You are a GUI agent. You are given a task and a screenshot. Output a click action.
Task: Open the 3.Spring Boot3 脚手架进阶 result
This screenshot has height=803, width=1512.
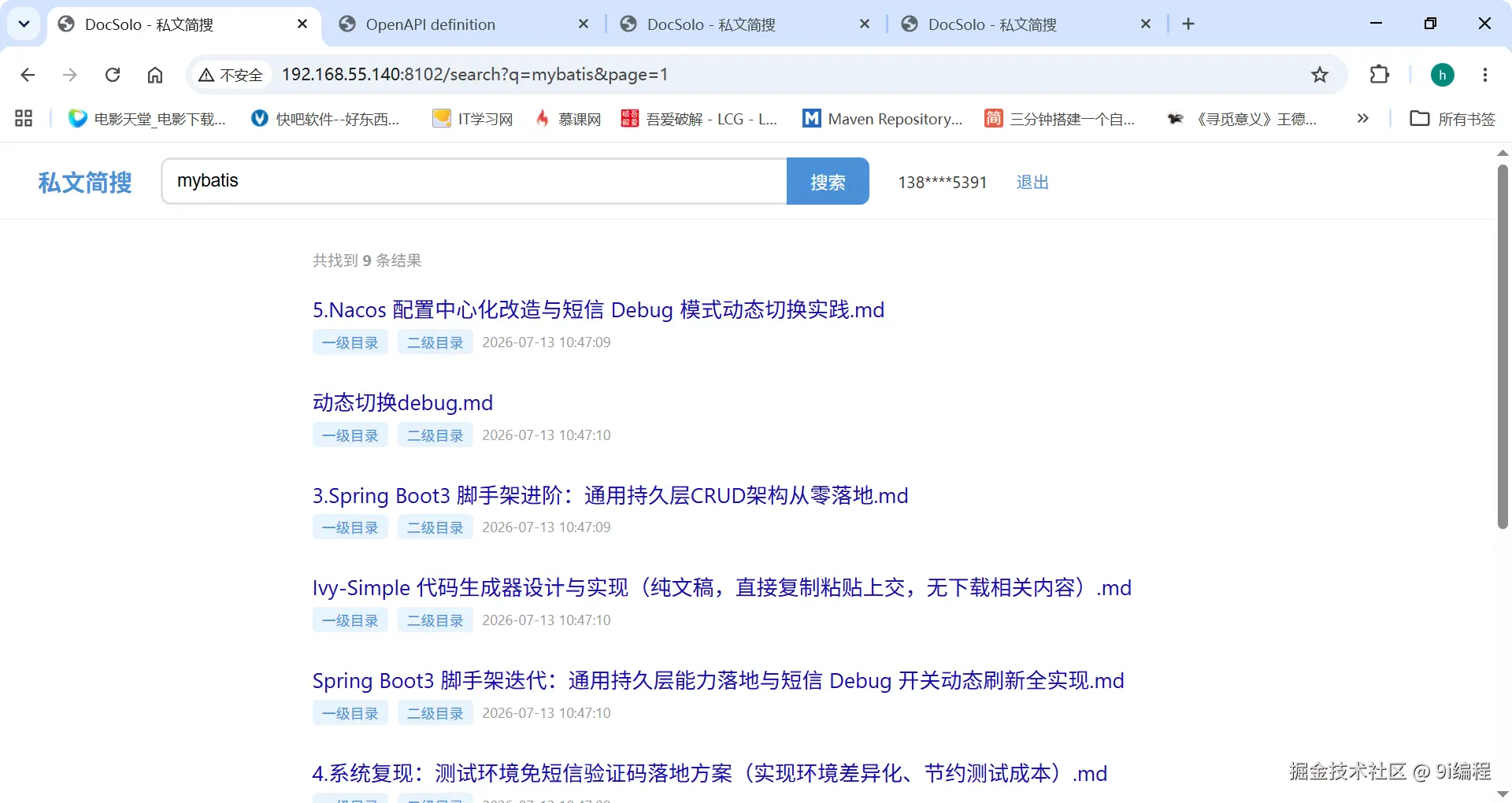610,495
